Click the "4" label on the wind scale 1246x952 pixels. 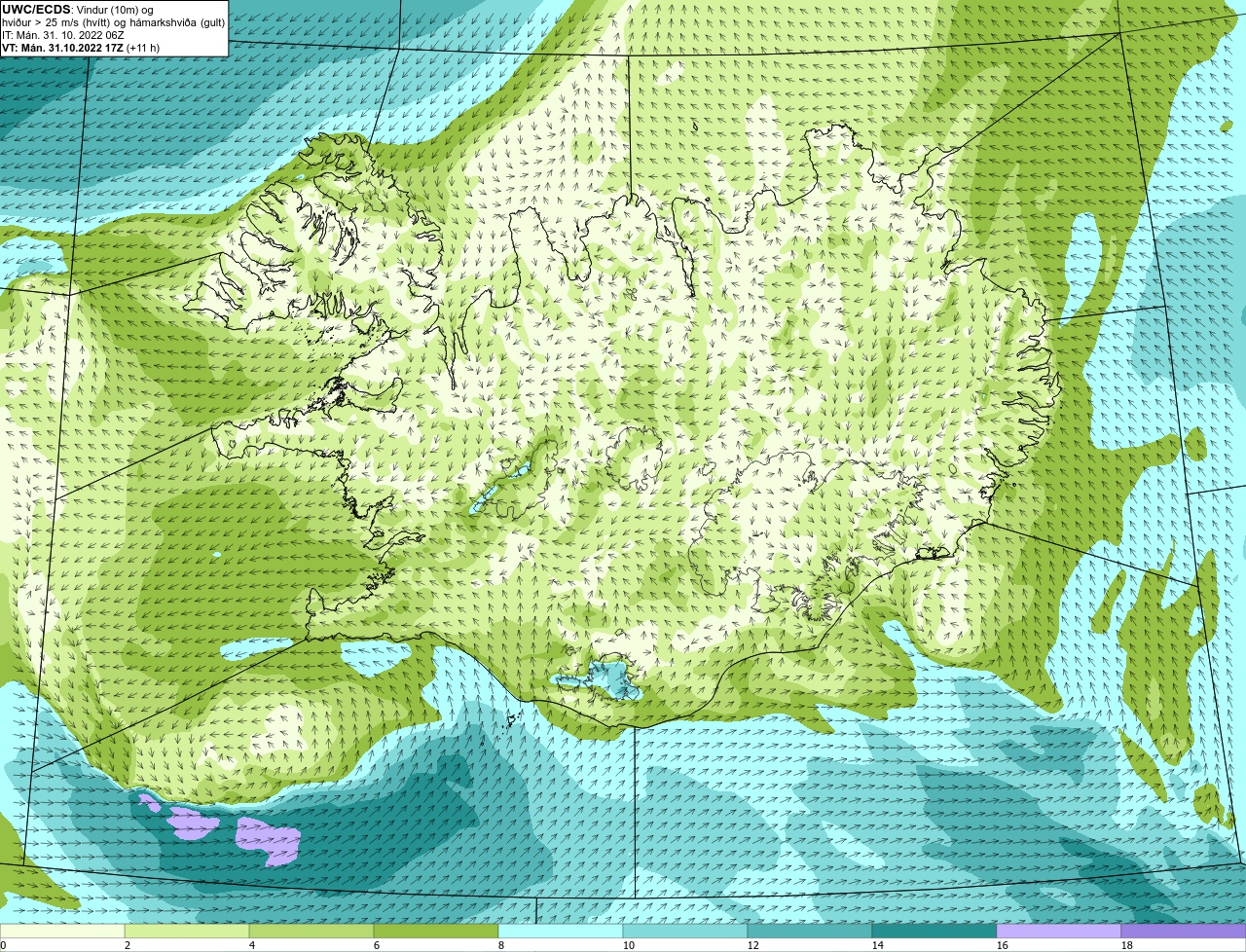252,945
